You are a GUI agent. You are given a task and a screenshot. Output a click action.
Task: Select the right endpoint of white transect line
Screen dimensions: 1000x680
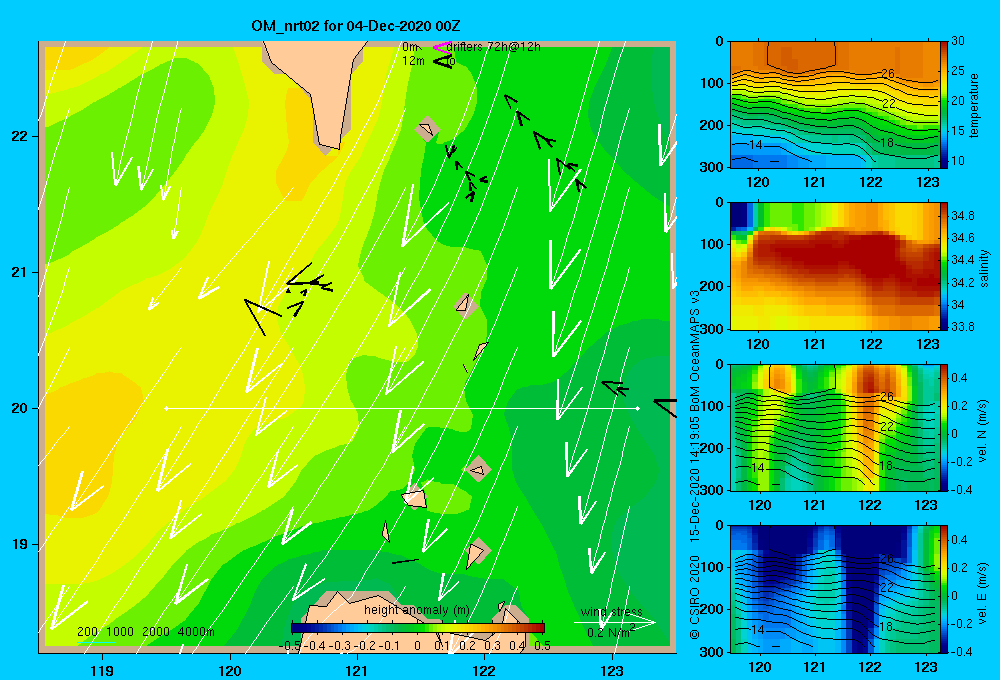[637, 408]
